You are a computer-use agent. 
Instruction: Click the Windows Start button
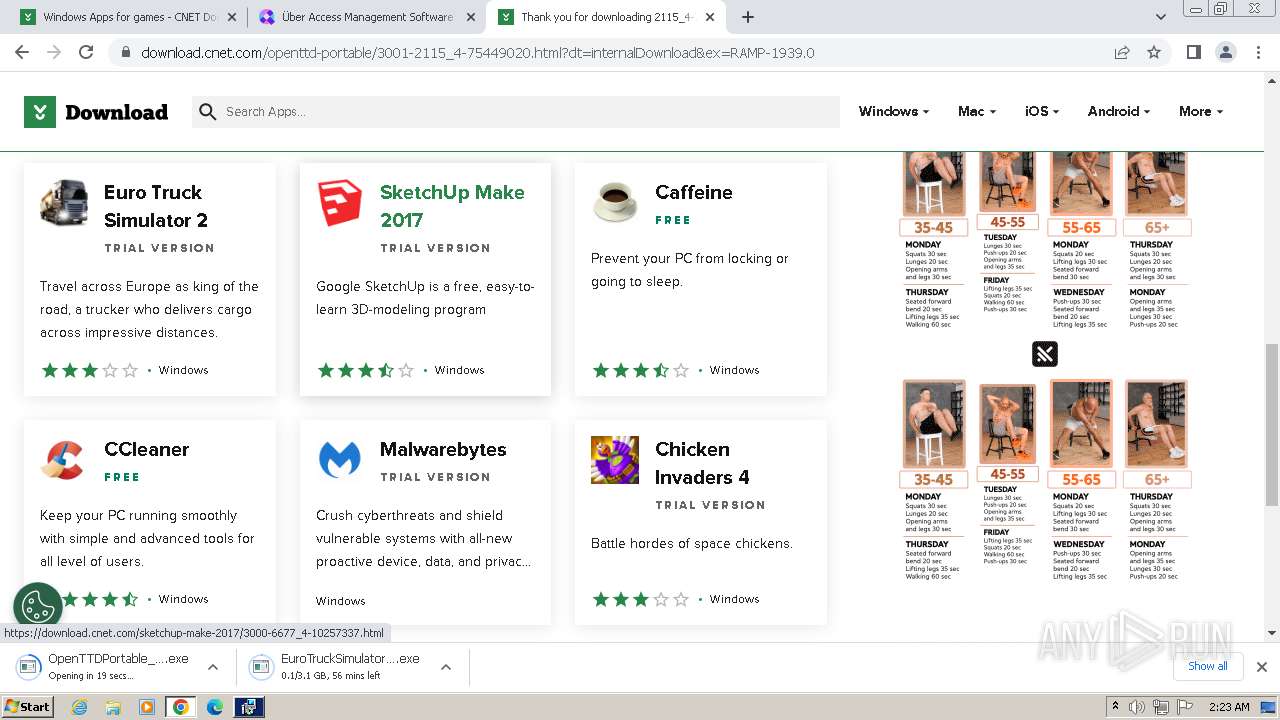(28, 707)
